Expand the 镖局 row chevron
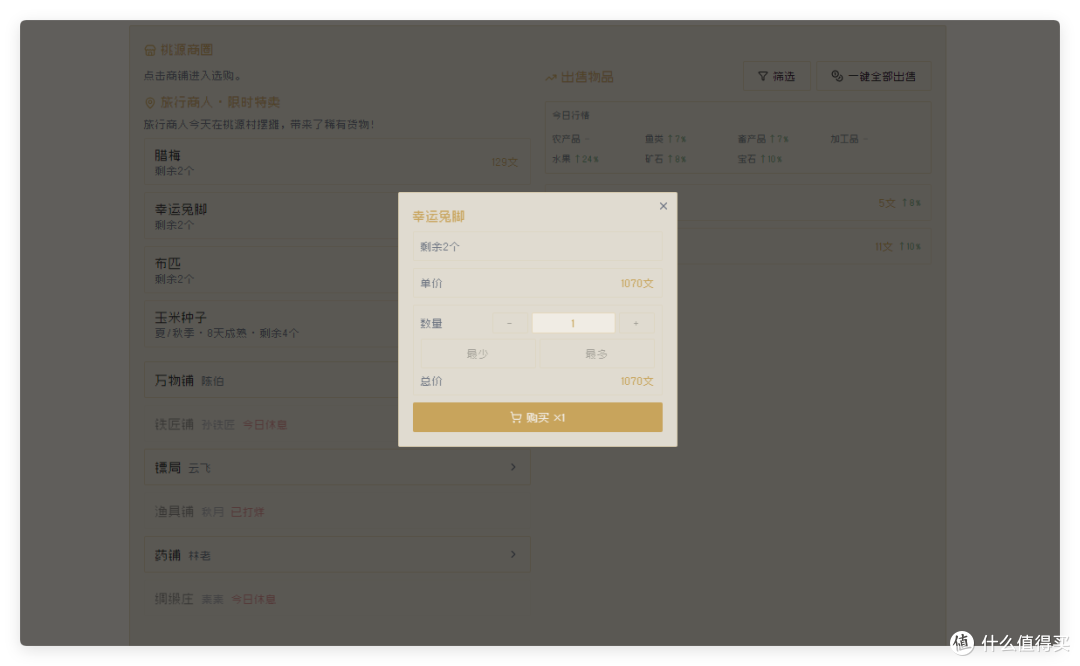Screen dimensions: 1080x666 click(513, 467)
